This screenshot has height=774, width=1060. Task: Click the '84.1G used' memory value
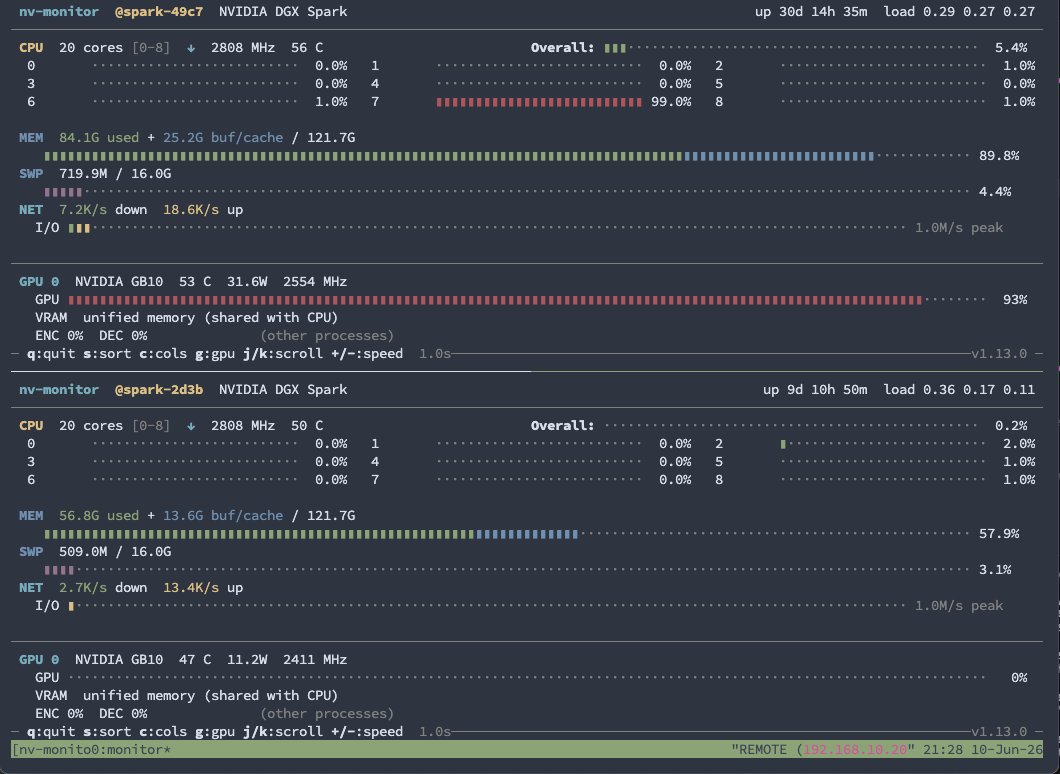(x=99, y=138)
